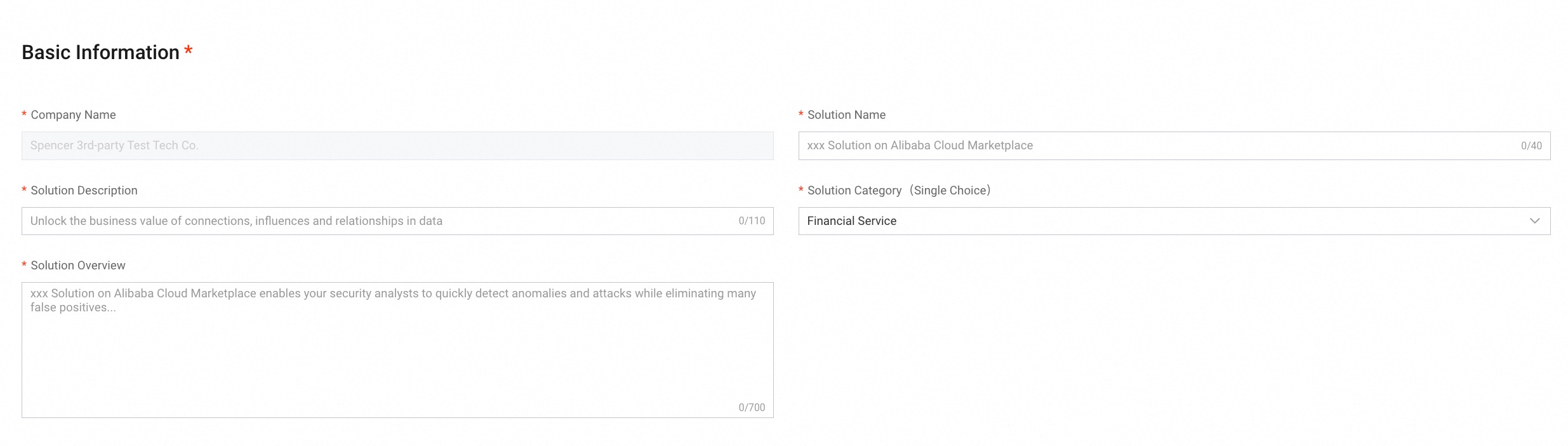Click the 0/40 character counter
This screenshot has height=446, width=1568.
(x=1531, y=145)
